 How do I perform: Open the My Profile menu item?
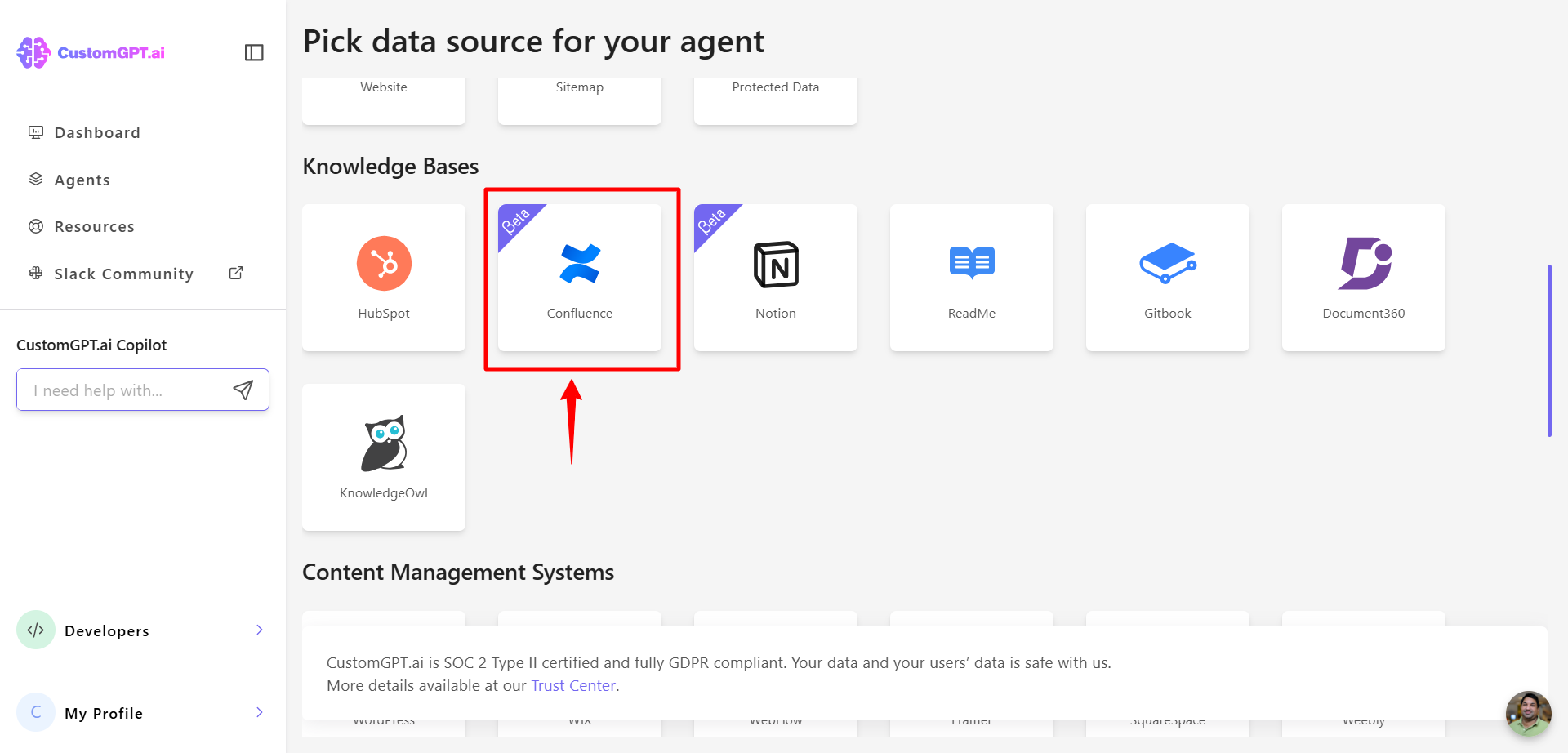click(x=143, y=712)
